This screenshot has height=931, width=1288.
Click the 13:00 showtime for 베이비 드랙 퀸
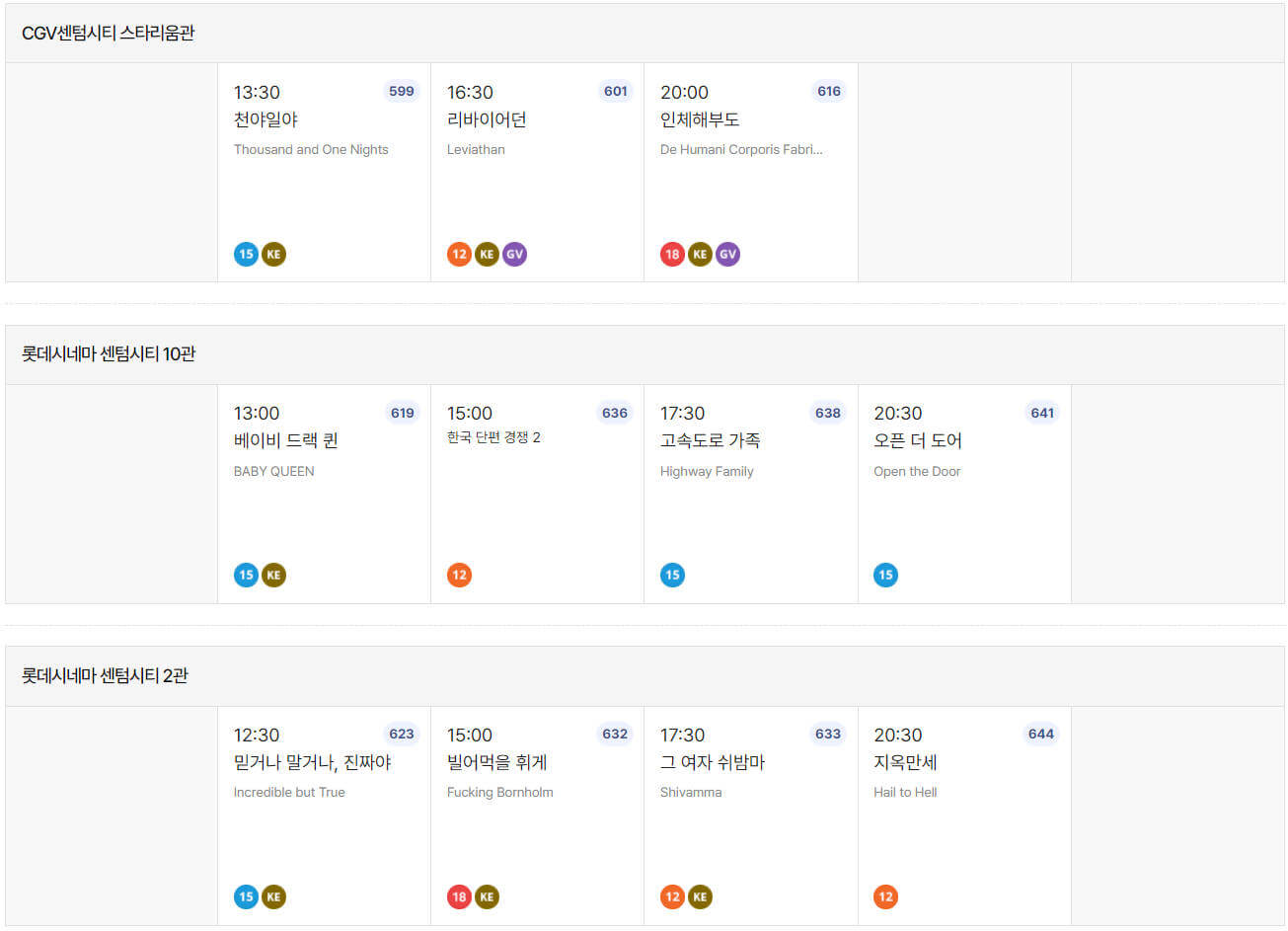(257, 413)
